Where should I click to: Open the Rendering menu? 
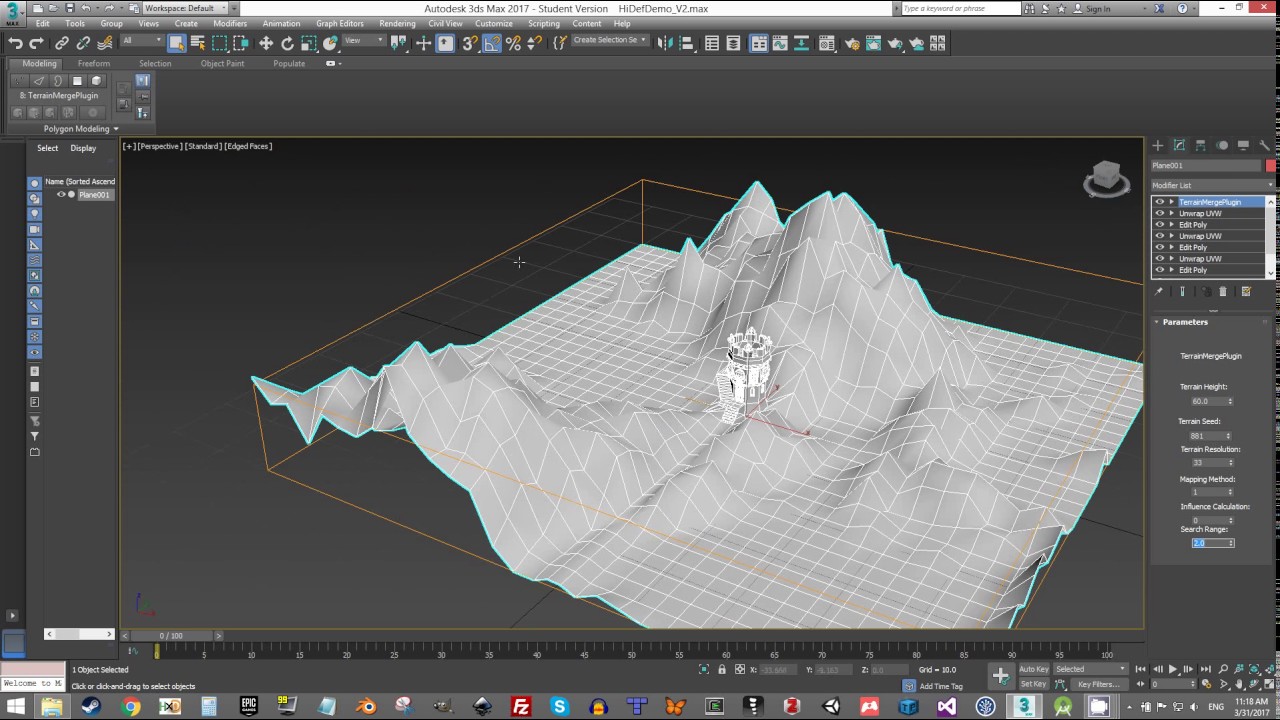397,23
